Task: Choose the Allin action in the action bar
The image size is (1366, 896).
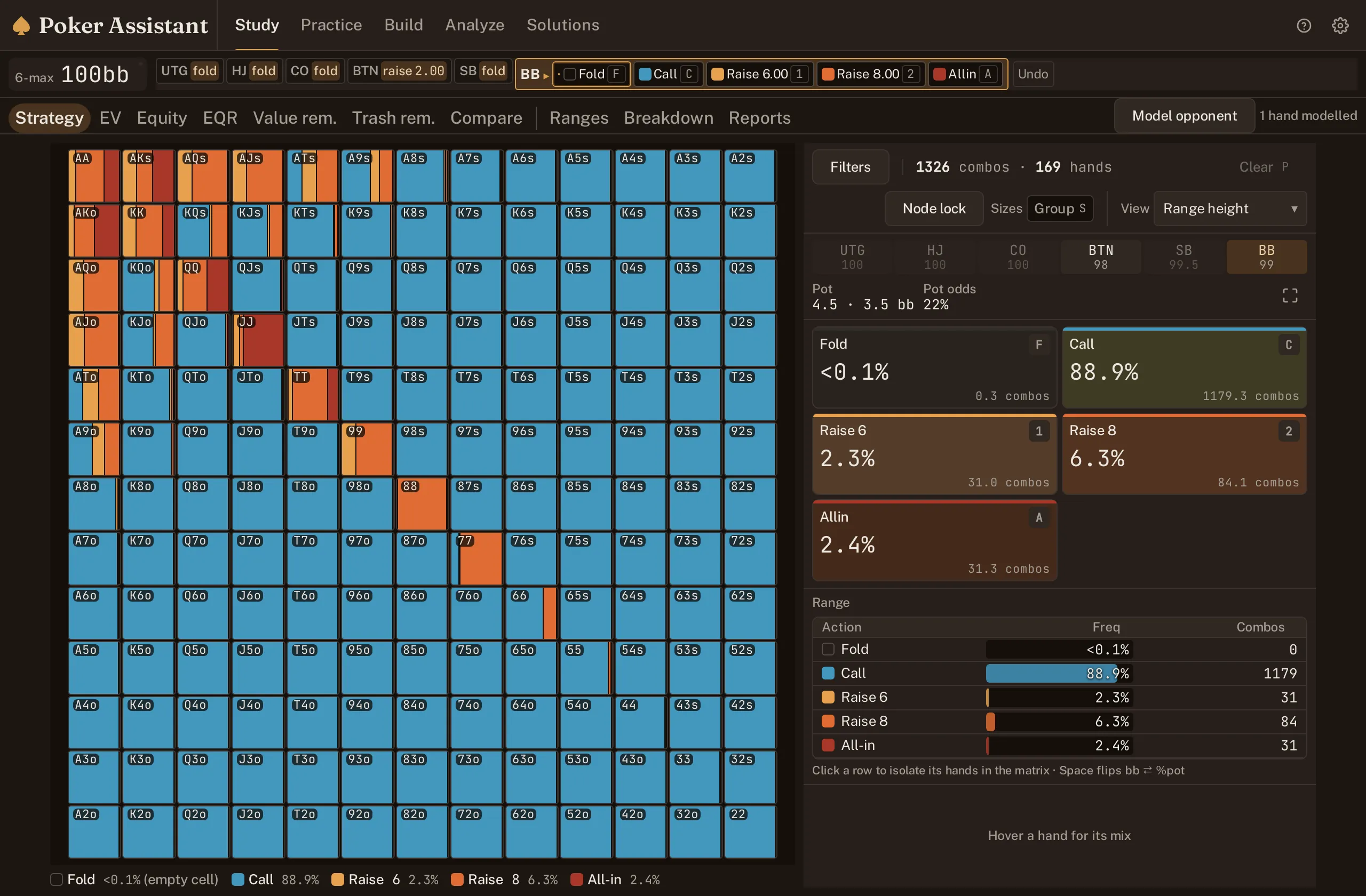Action: point(965,74)
